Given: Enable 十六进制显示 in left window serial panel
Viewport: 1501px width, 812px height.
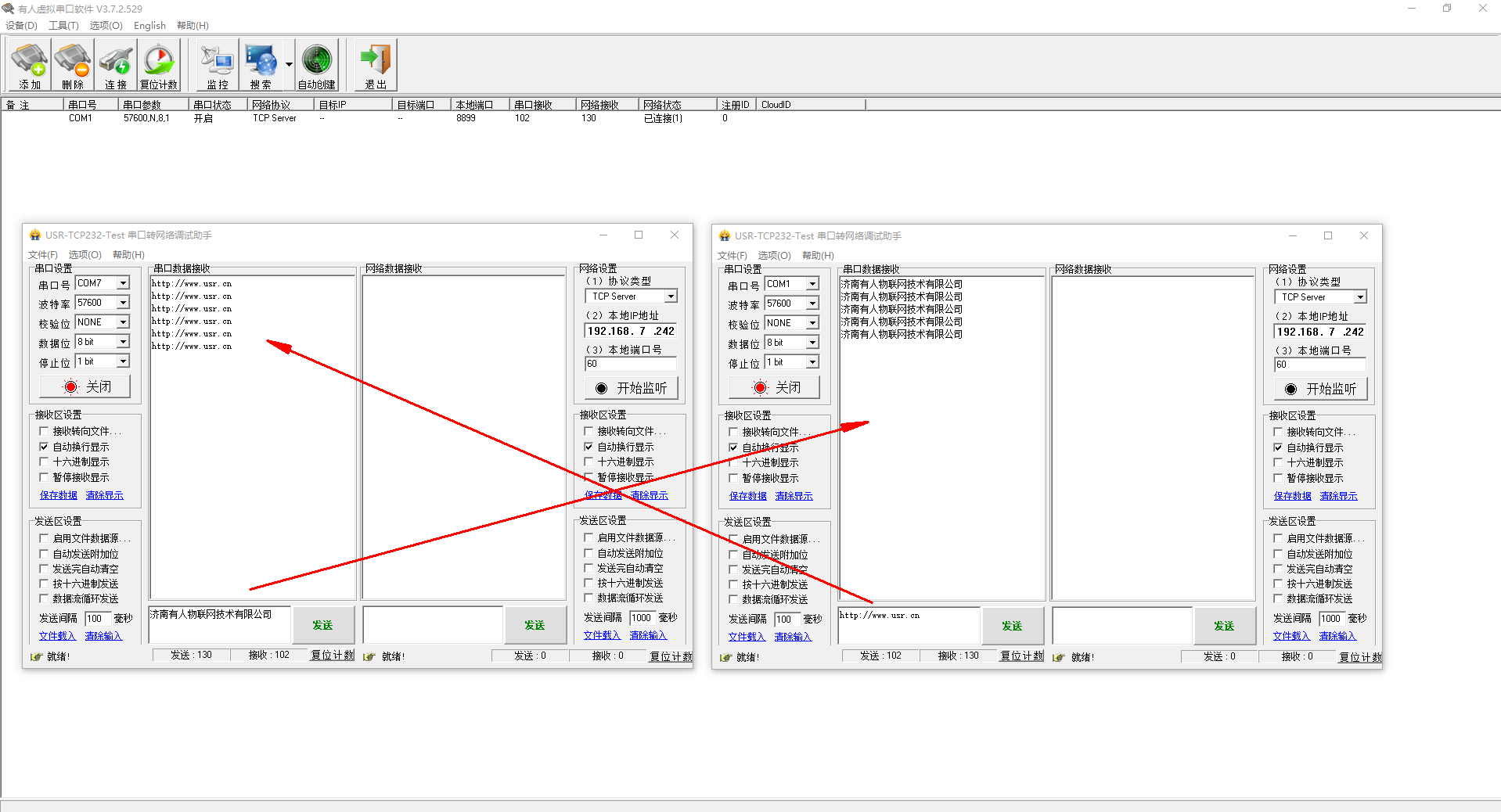Looking at the screenshot, I should [x=44, y=462].
